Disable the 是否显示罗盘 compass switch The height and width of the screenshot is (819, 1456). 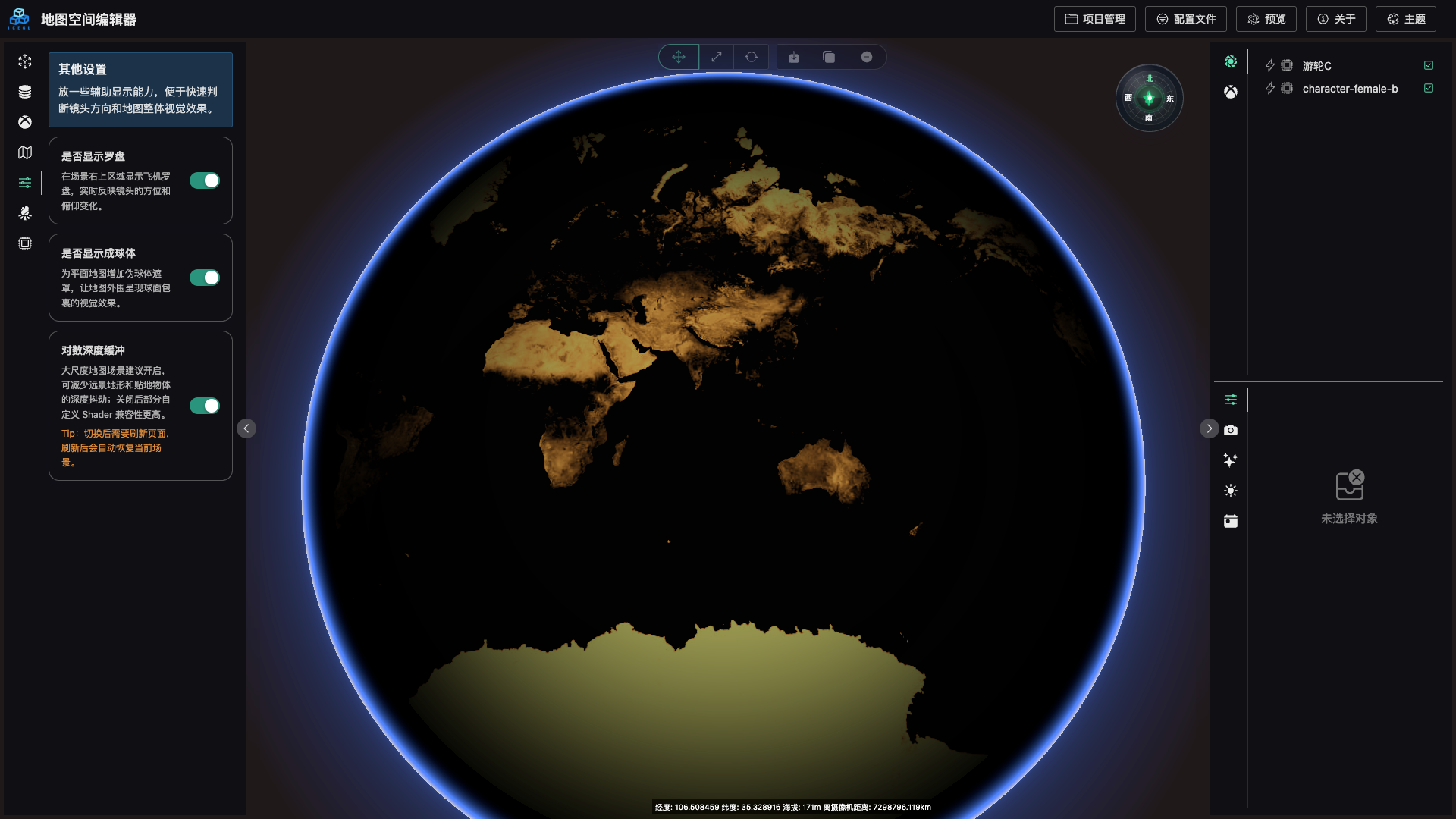pyautogui.click(x=204, y=180)
